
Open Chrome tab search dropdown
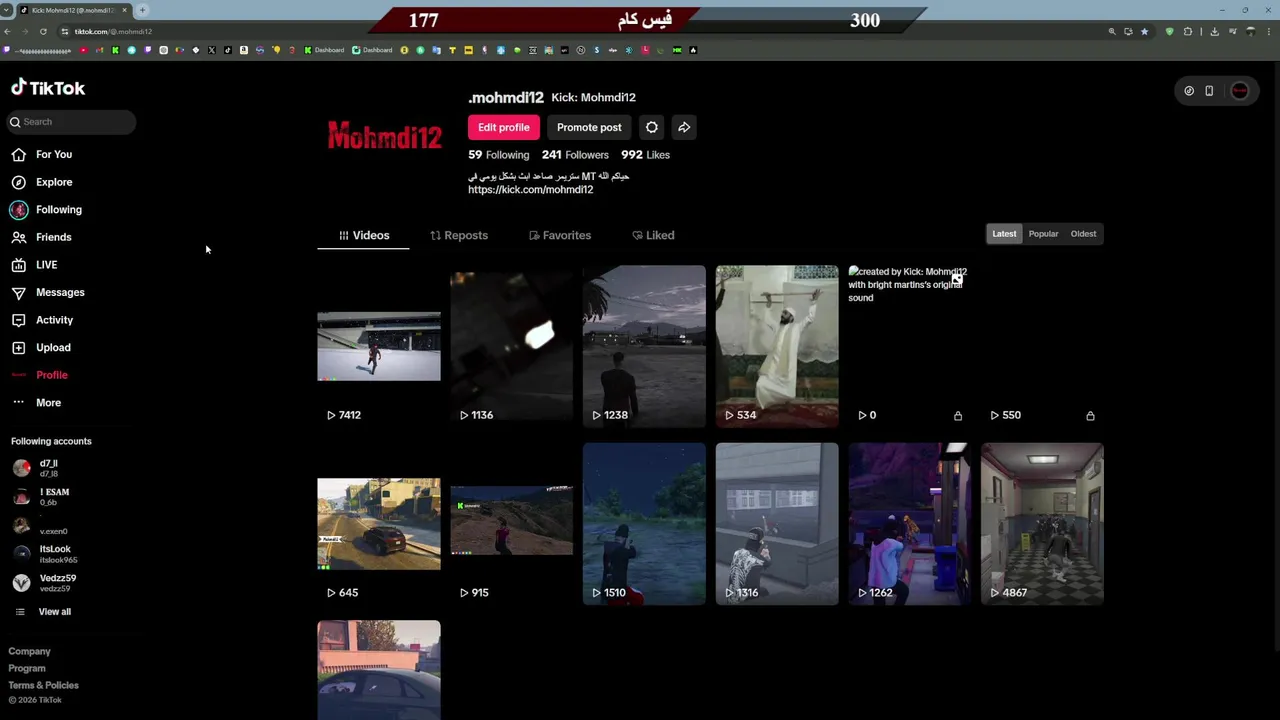point(7,10)
